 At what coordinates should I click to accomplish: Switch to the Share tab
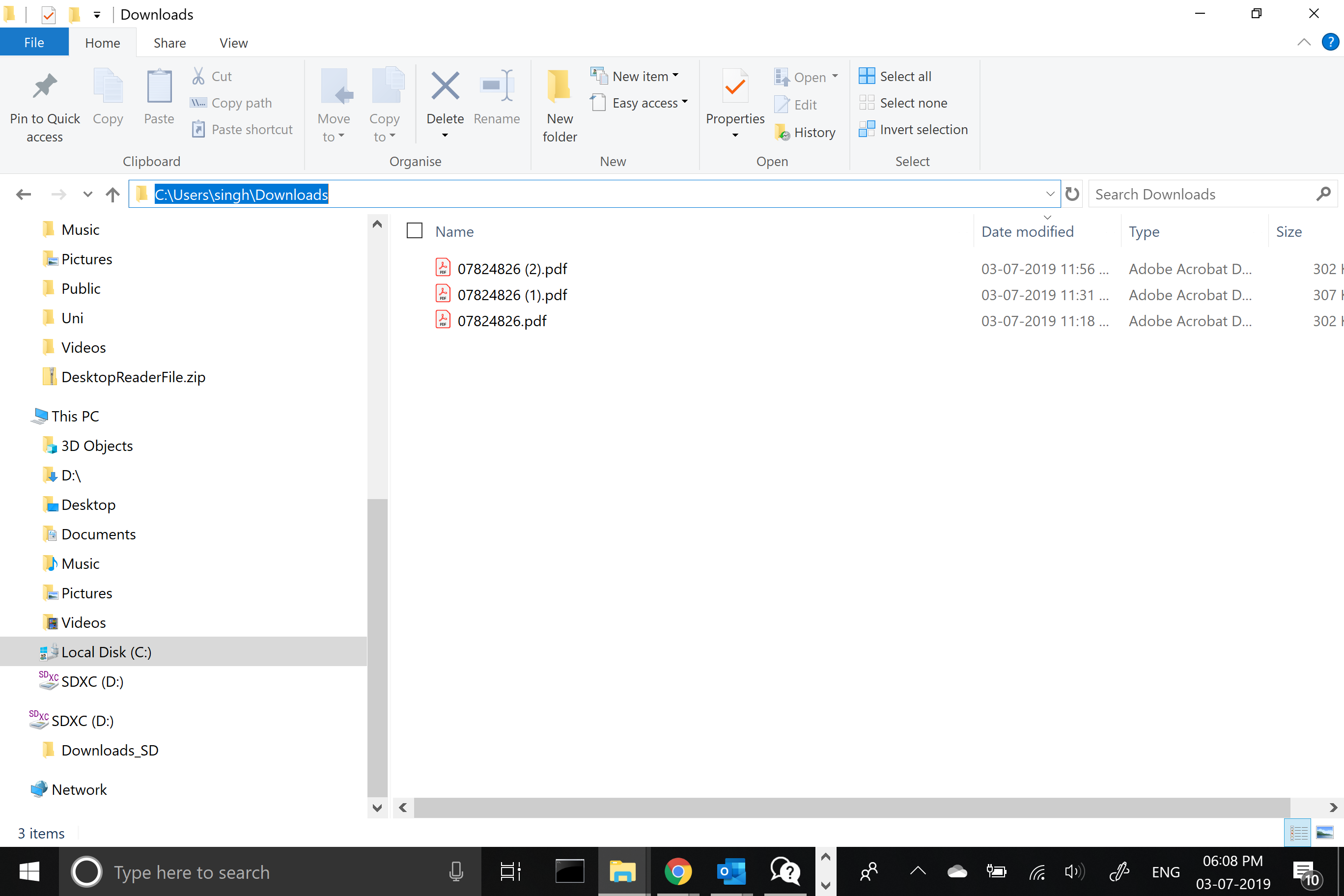click(169, 43)
